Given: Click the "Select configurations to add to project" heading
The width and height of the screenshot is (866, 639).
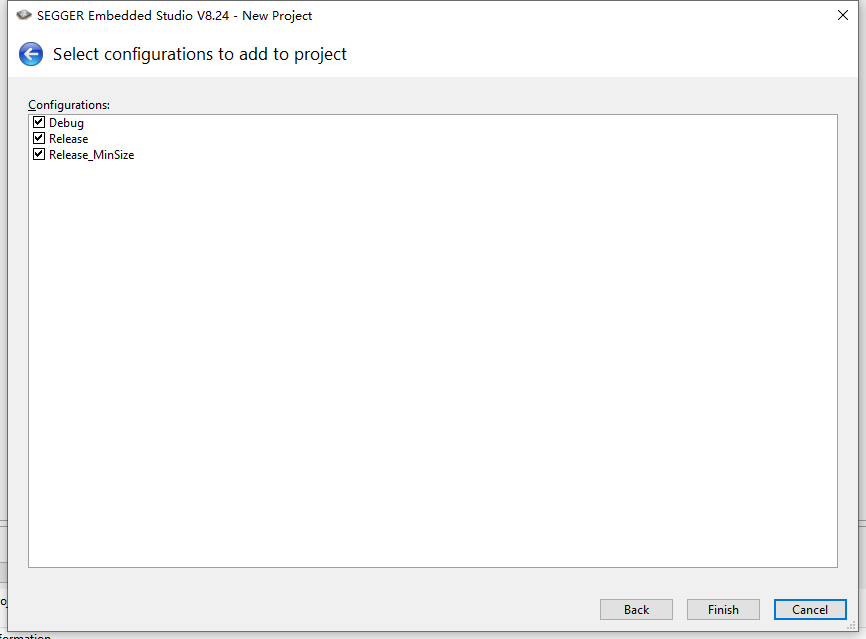Looking at the screenshot, I should (x=200, y=54).
